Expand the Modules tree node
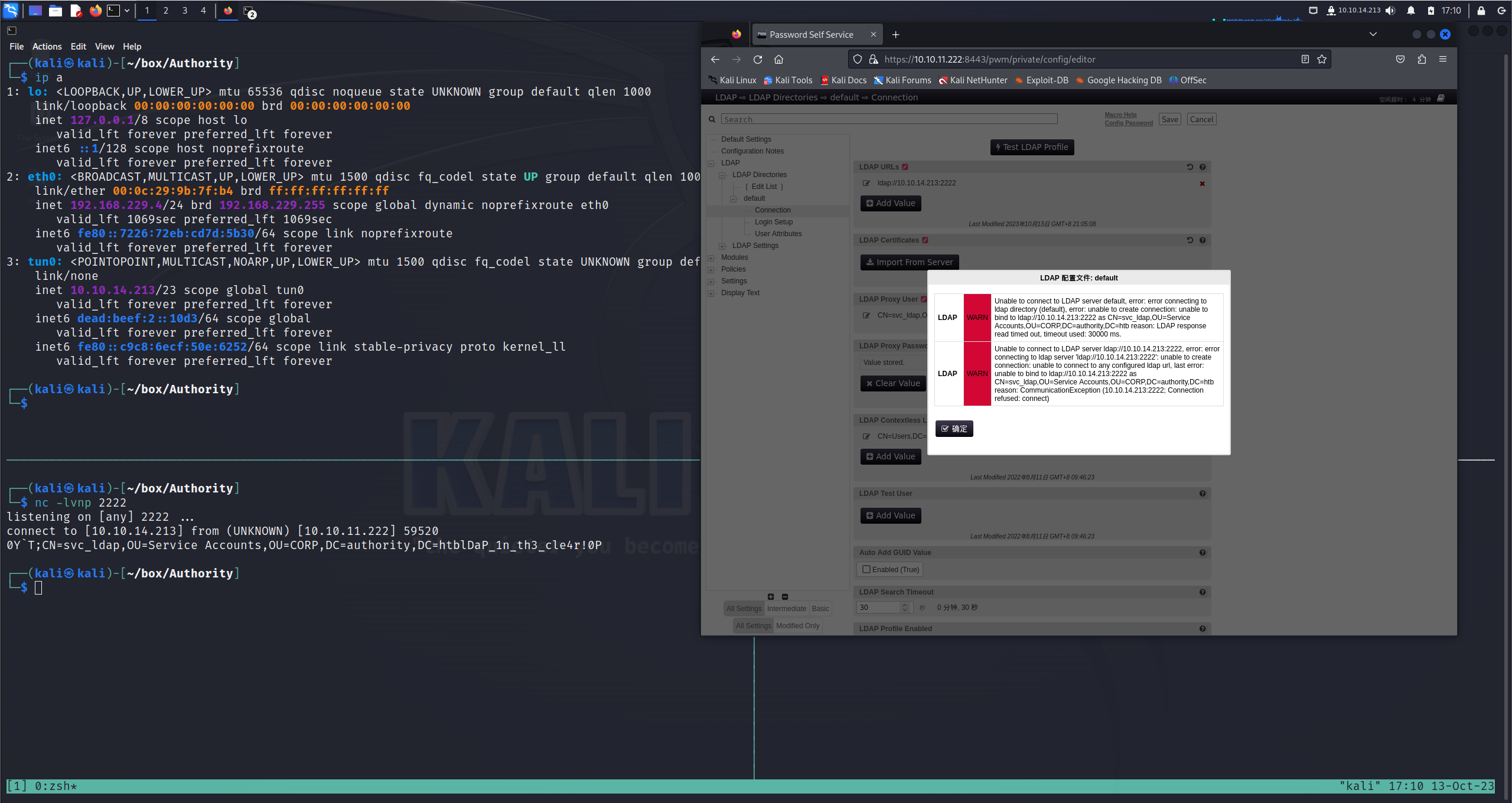This screenshot has width=1512, height=803. point(711,258)
